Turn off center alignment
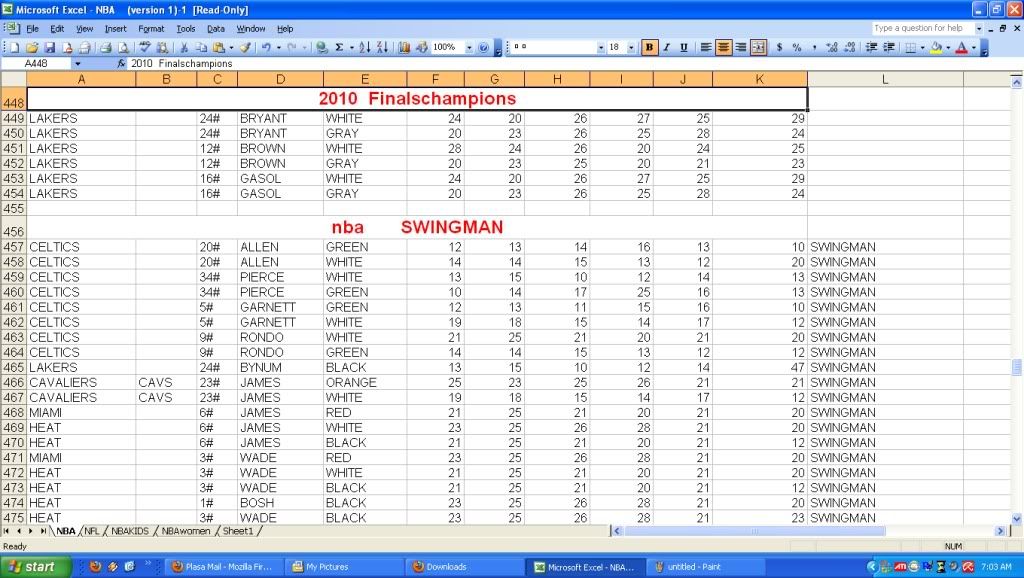The height and width of the screenshot is (578, 1024). point(724,47)
